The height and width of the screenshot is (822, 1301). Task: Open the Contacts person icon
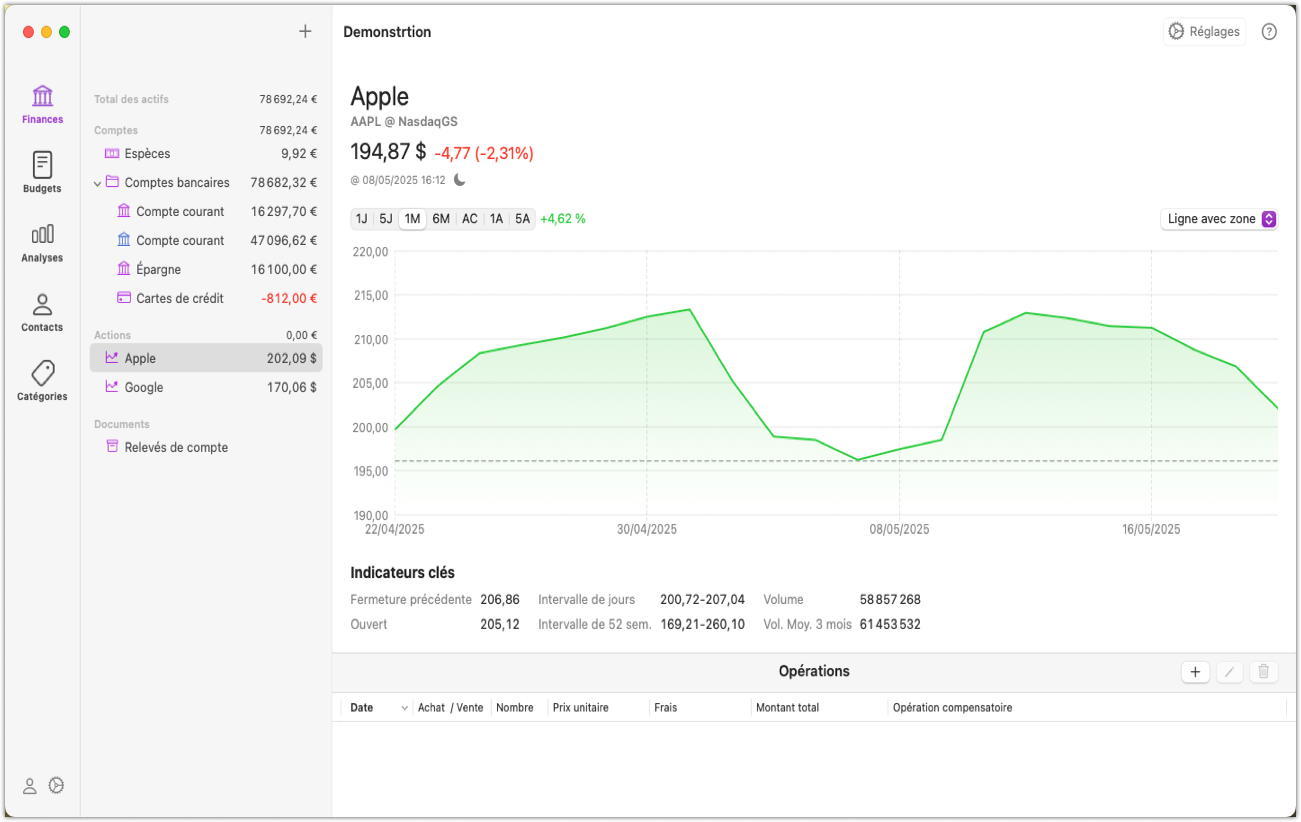(42, 304)
